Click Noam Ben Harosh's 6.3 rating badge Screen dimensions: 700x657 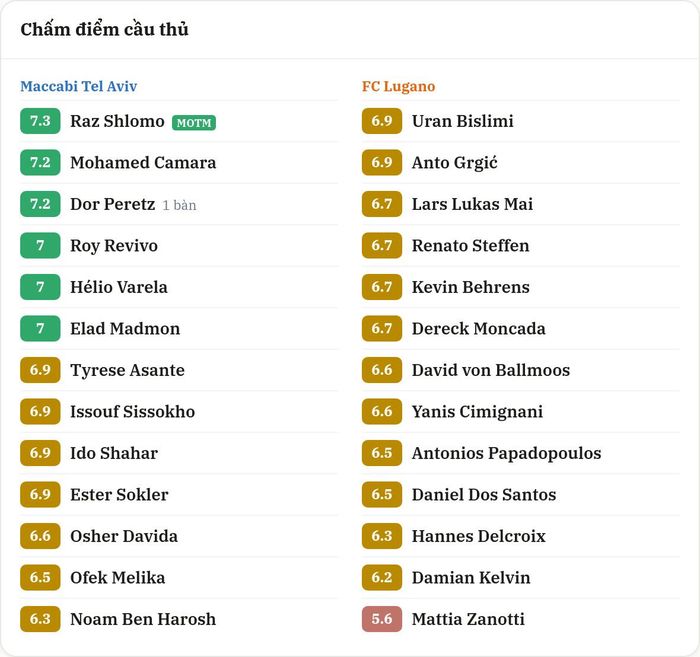(x=40, y=619)
